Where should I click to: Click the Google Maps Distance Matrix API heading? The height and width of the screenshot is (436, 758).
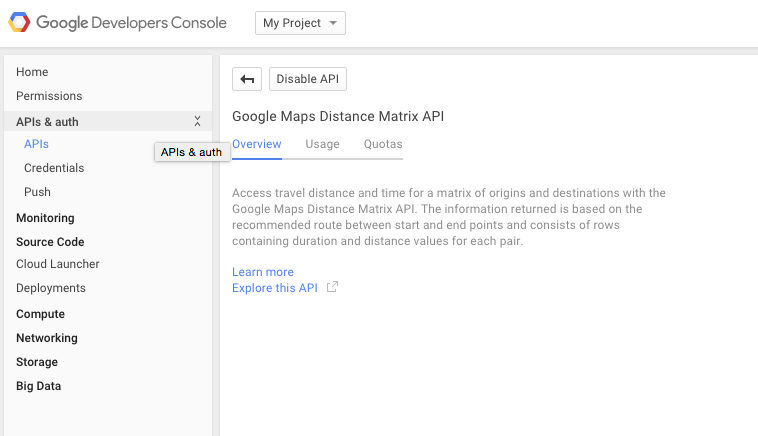coord(338,116)
